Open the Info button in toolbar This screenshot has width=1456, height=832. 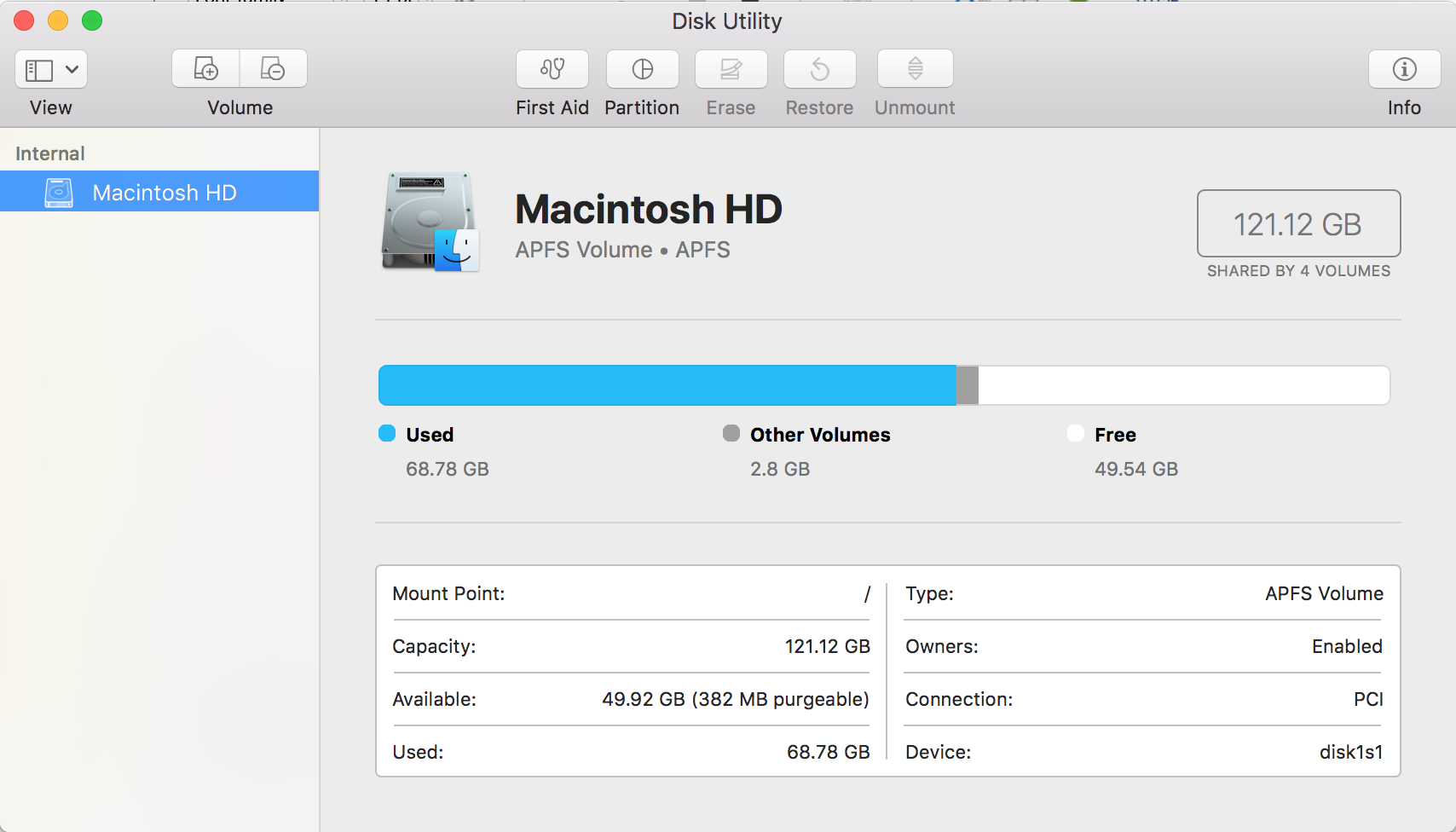click(1405, 69)
